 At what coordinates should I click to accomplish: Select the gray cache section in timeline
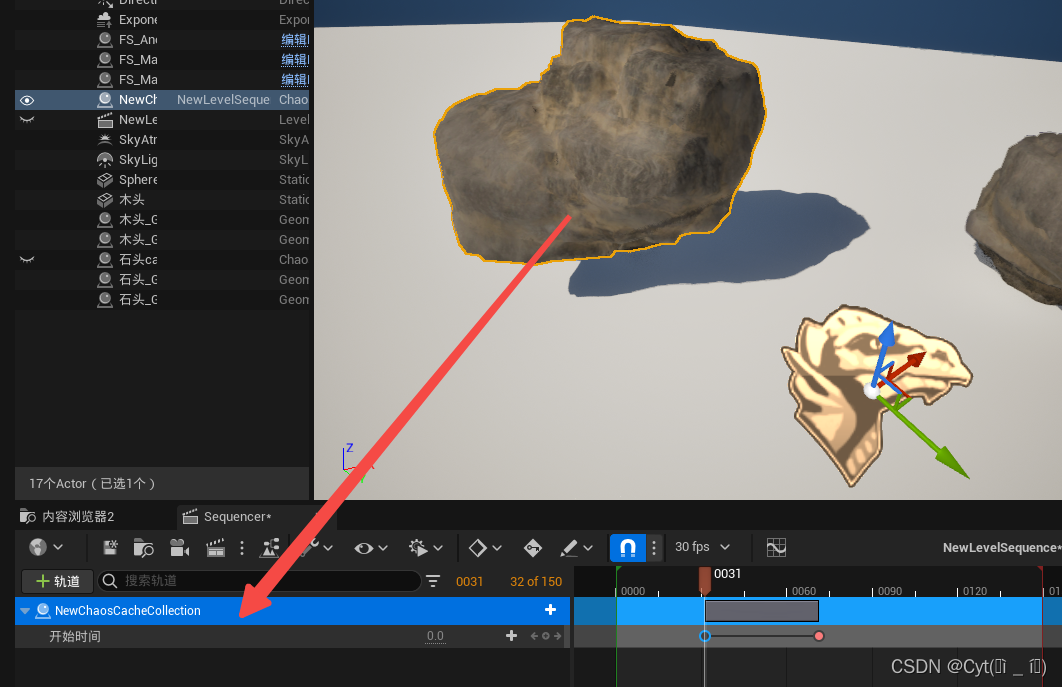click(762, 611)
